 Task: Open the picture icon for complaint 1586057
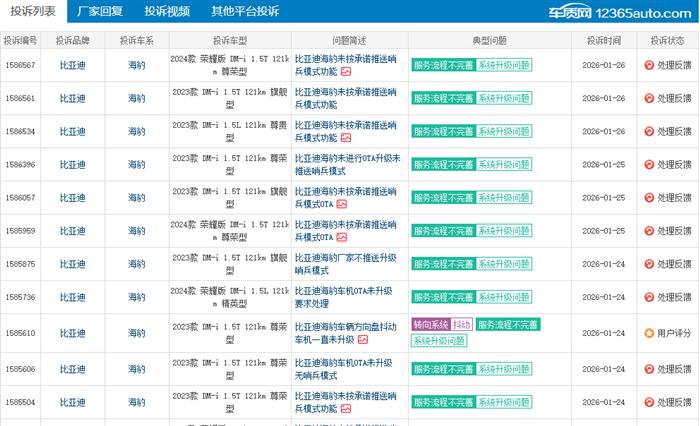pos(342,204)
